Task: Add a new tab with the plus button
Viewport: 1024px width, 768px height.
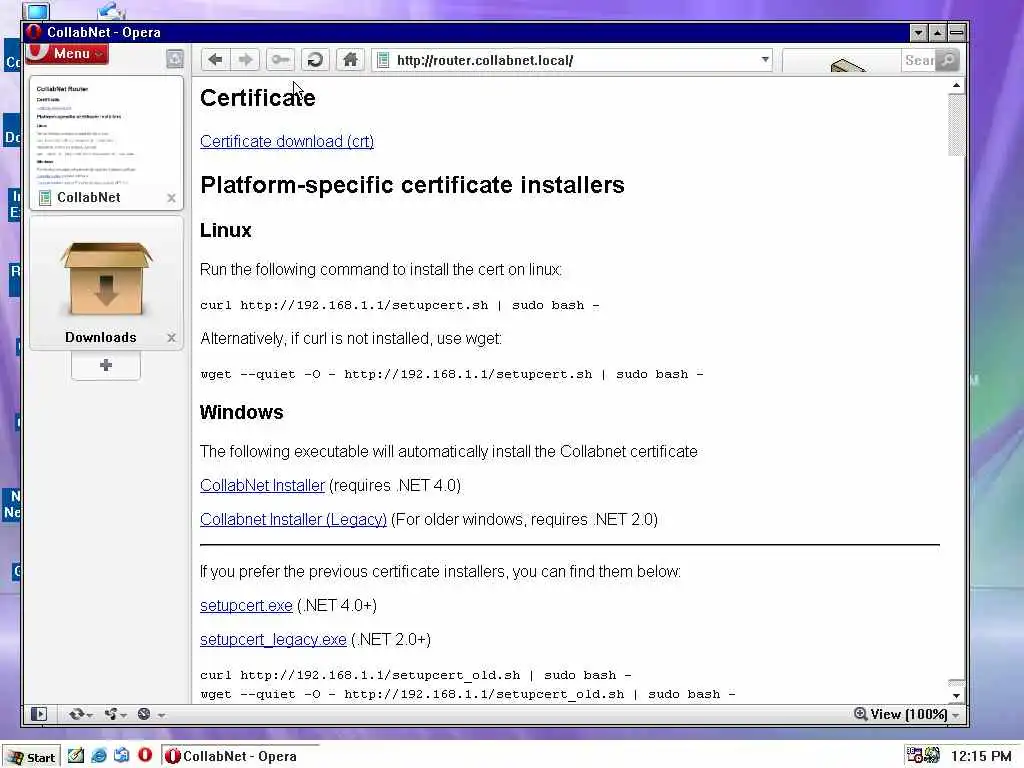Action: [x=106, y=365]
